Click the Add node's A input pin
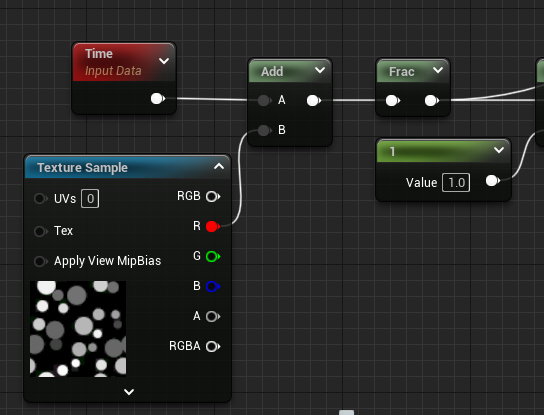The height and width of the screenshot is (415, 544). 265,100
